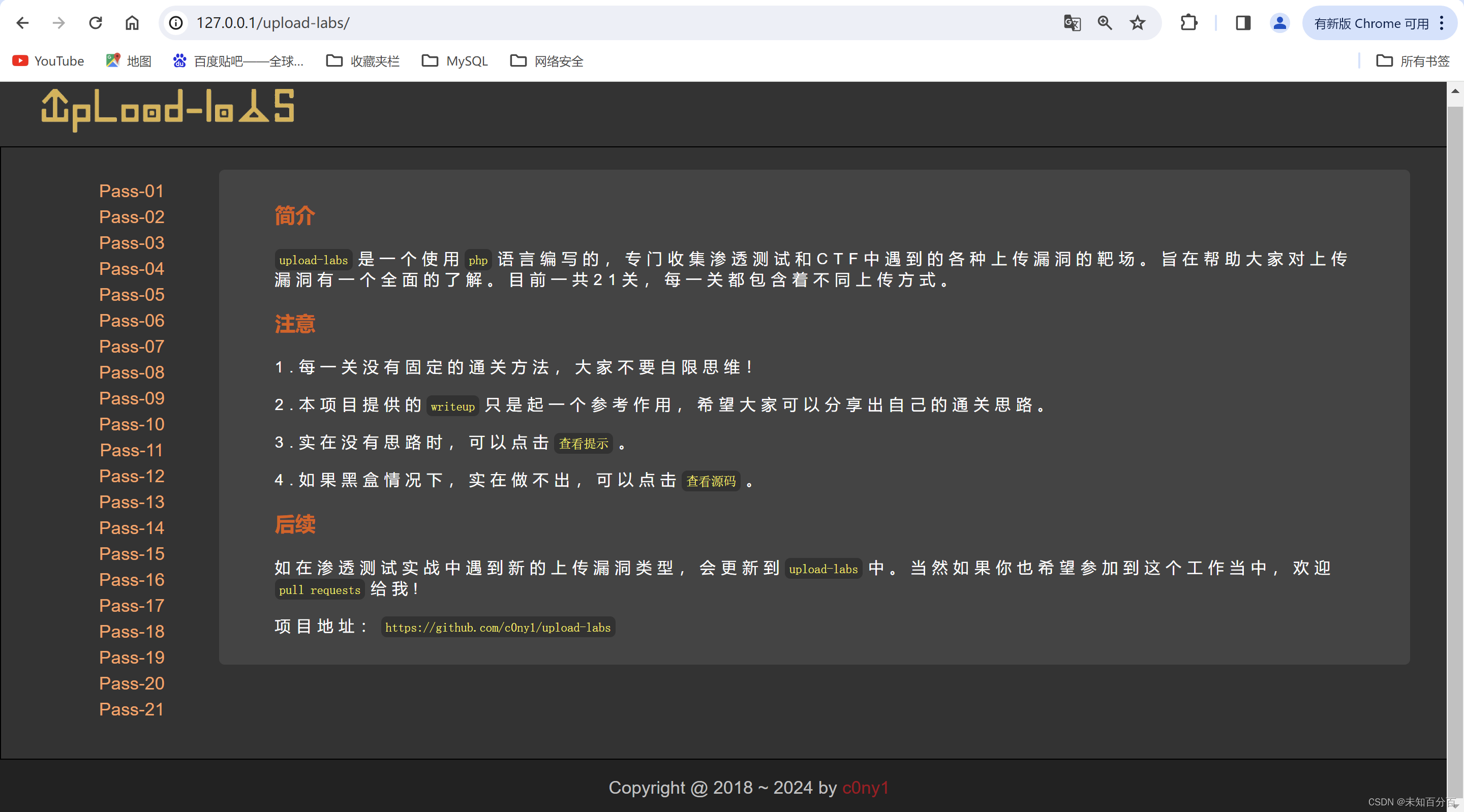Select Pass-10 level from sidebar
This screenshot has height=812, width=1464.
coord(131,424)
